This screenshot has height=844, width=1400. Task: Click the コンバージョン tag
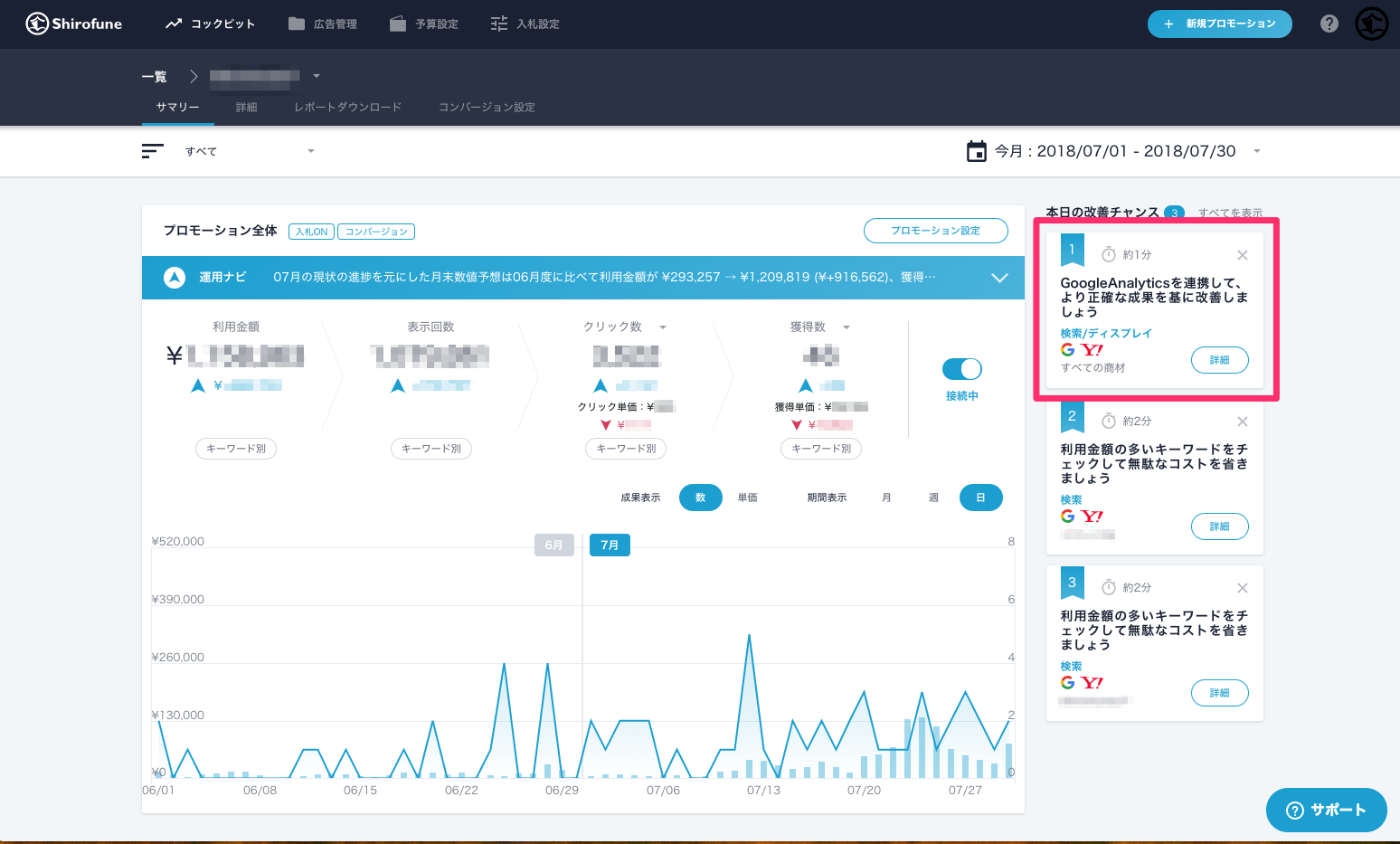click(x=376, y=232)
